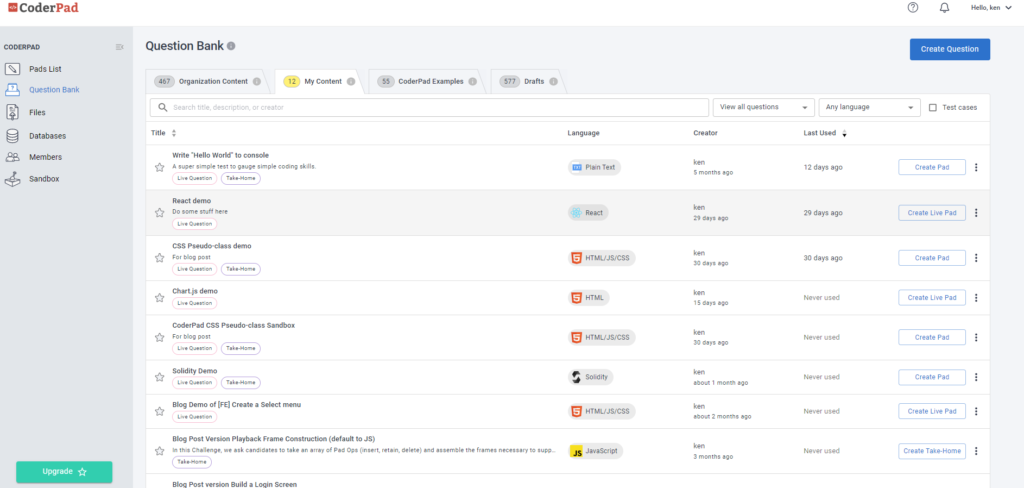Click the Create Question button

(949, 49)
